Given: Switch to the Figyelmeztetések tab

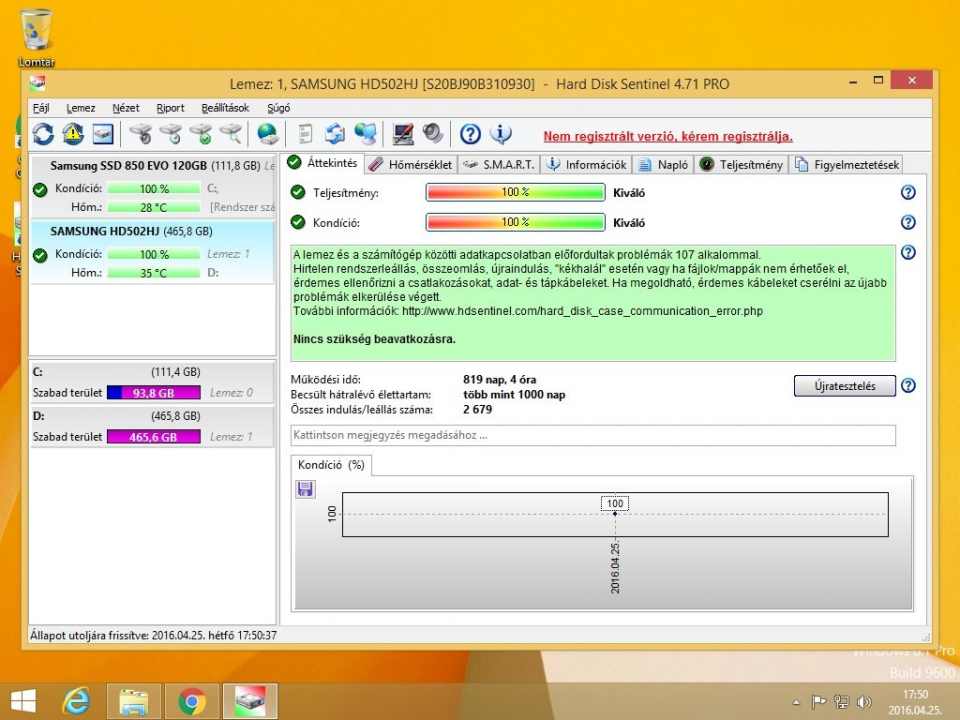Looking at the screenshot, I should click(x=847, y=165).
